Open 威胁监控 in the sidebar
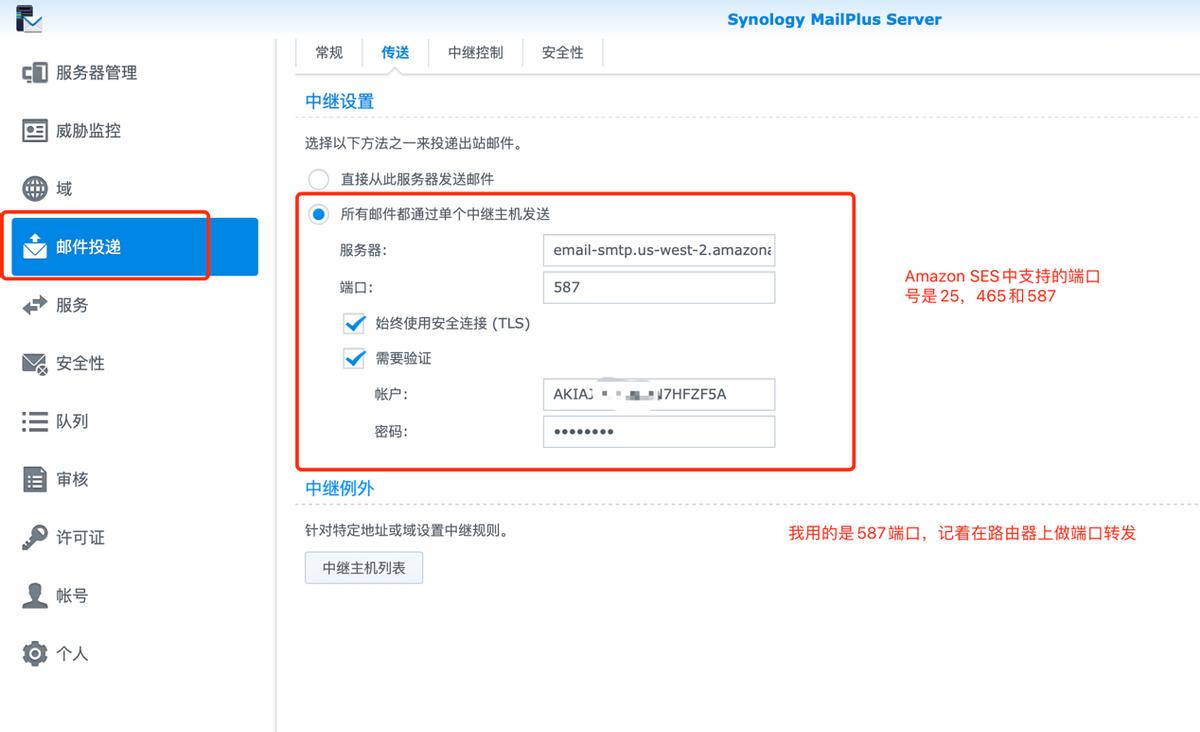 point(135,131)
